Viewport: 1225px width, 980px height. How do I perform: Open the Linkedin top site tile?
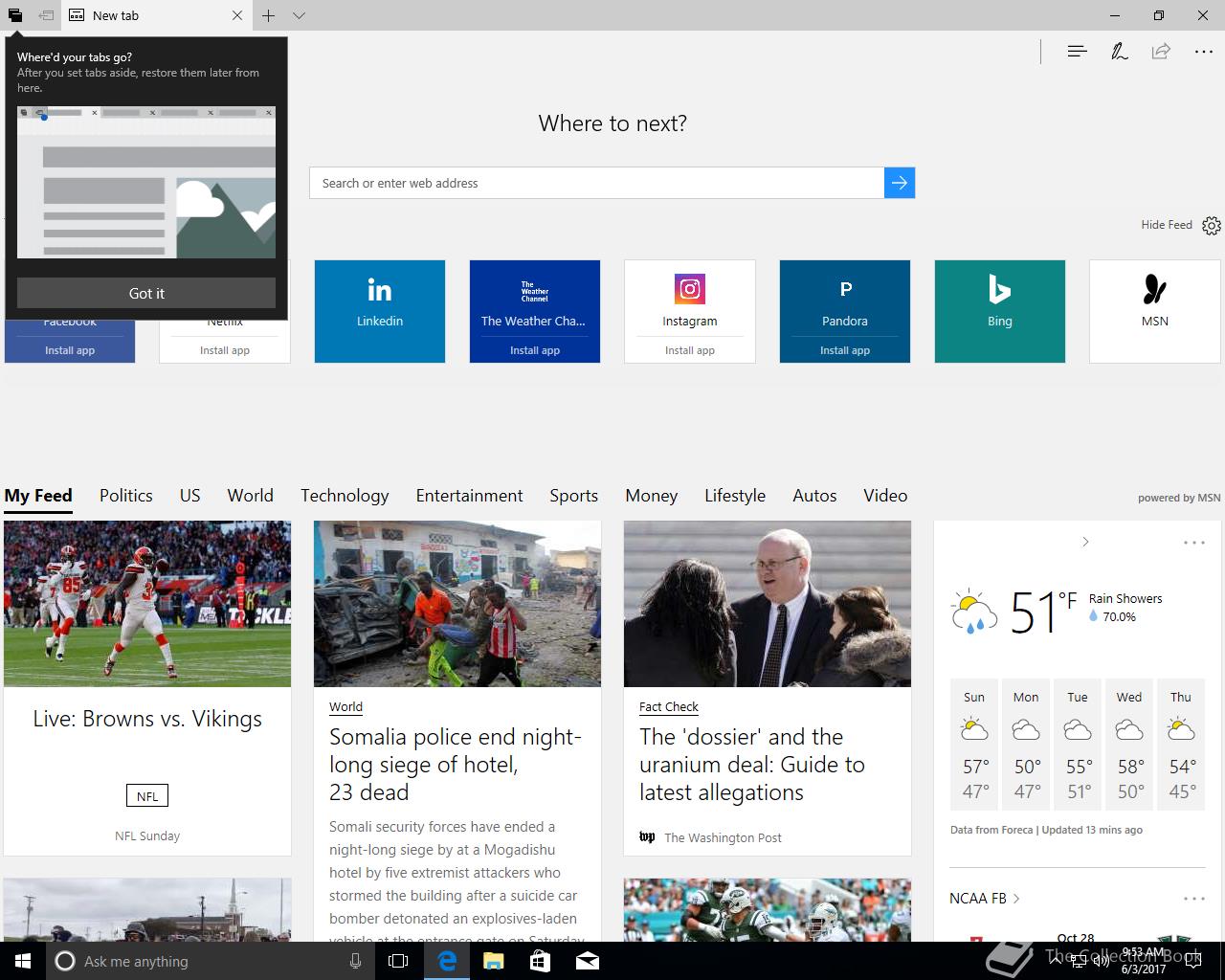[x=380, y=311]
